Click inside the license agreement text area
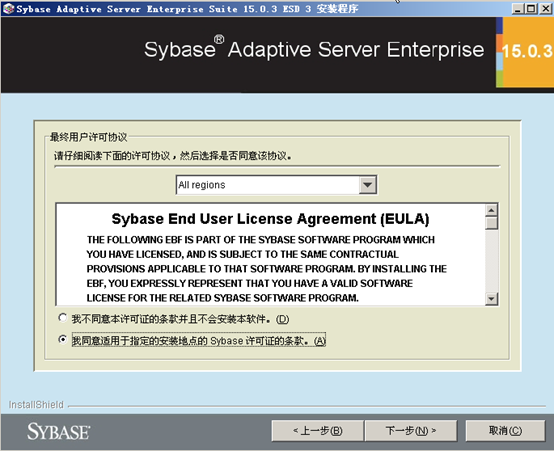 pos(271,254)
